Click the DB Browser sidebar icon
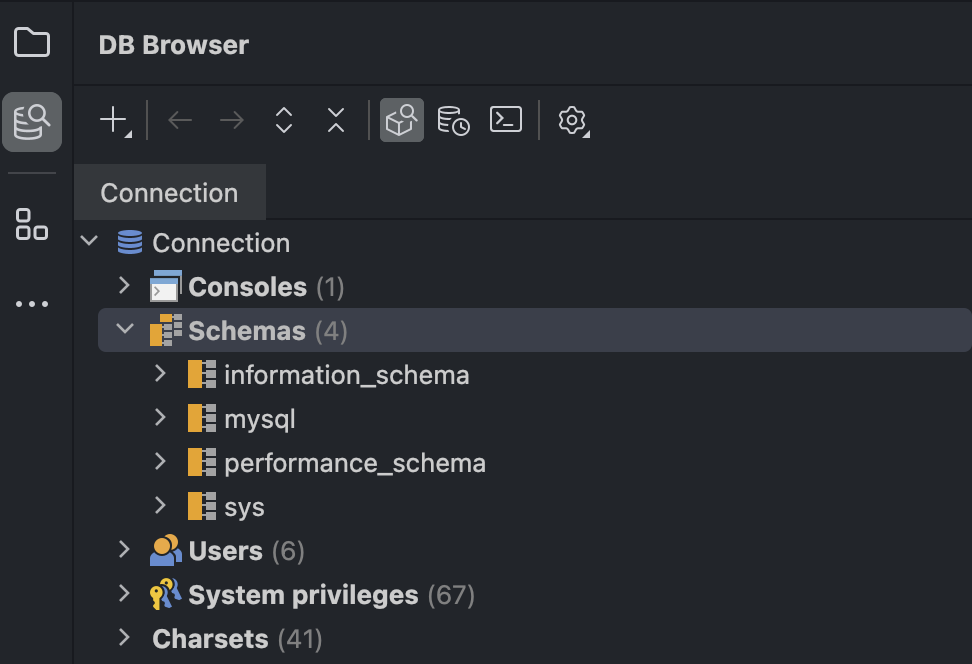The image size is (972, 664). tap(32, 122)
